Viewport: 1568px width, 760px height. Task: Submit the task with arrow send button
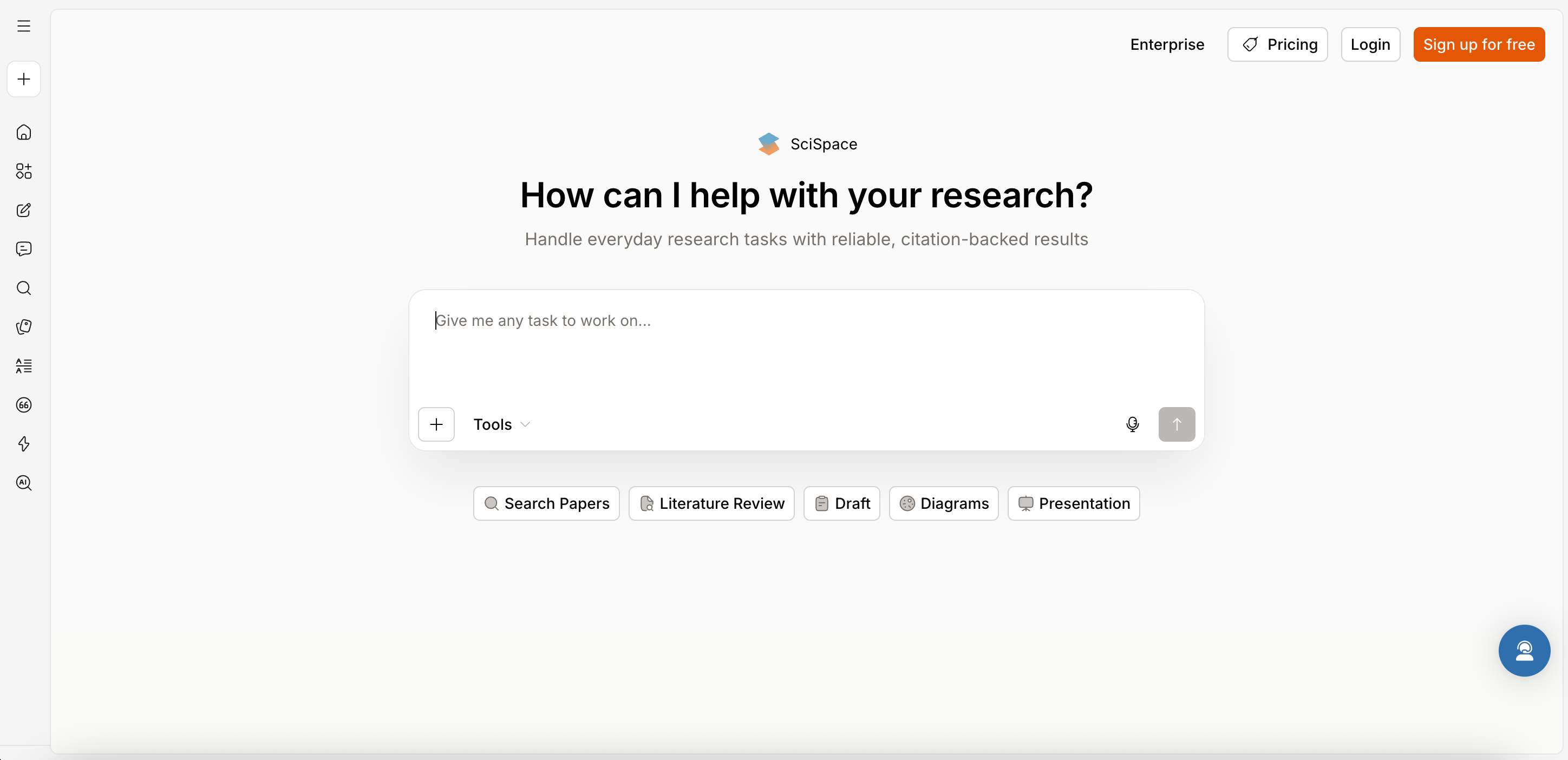[1177, 424]
